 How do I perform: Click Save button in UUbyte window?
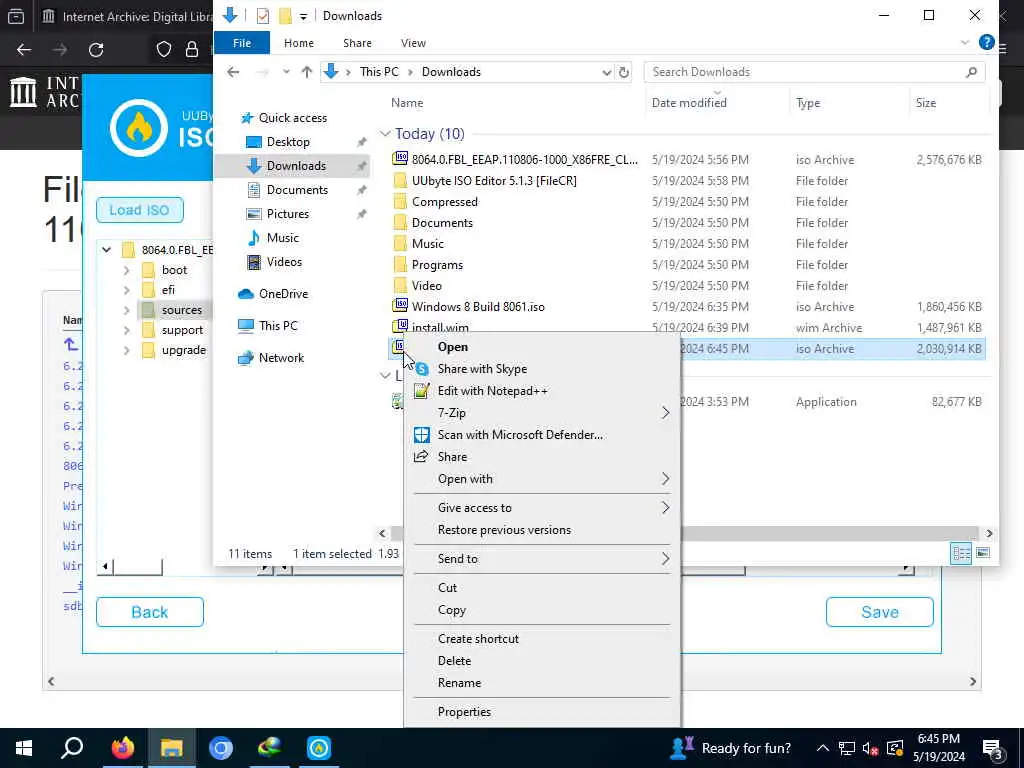880,613
